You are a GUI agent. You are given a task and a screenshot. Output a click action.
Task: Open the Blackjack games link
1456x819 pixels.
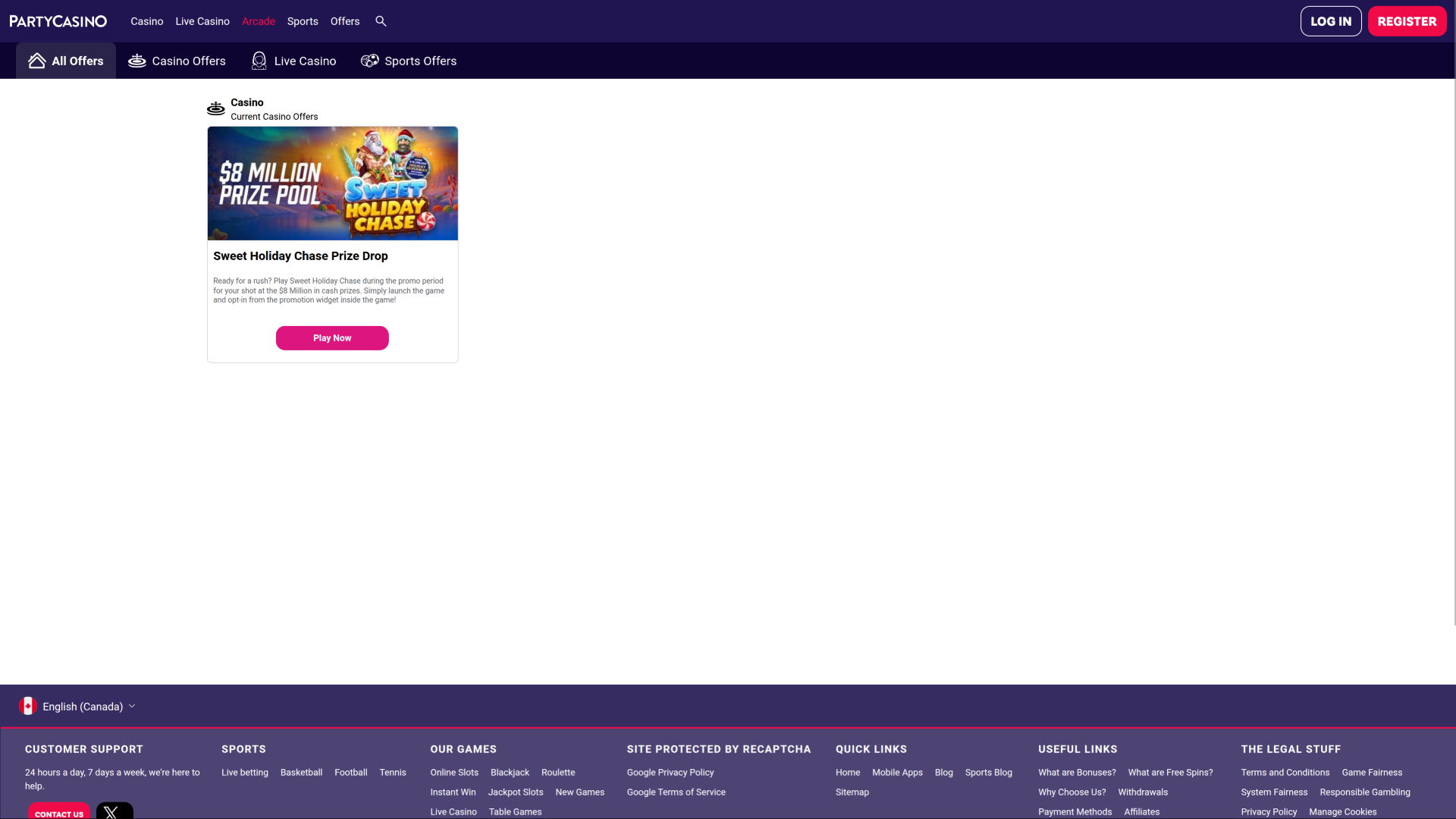[x=510, y=772]
